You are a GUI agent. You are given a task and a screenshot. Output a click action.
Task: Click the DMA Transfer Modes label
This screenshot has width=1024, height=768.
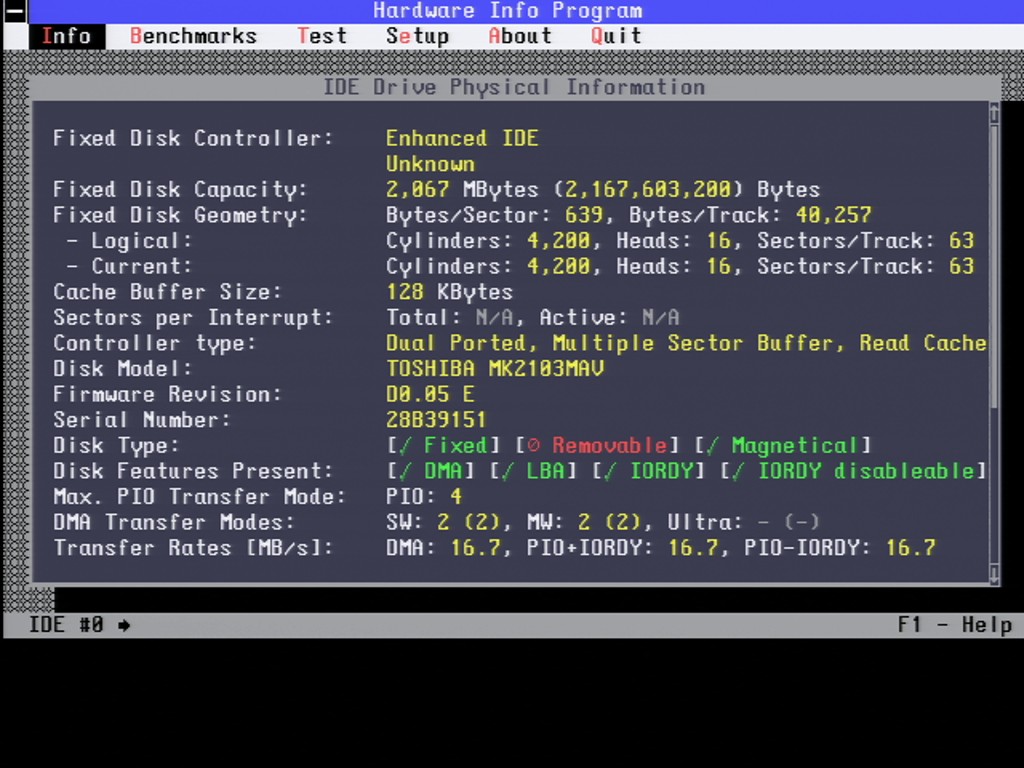pos(173,522)
